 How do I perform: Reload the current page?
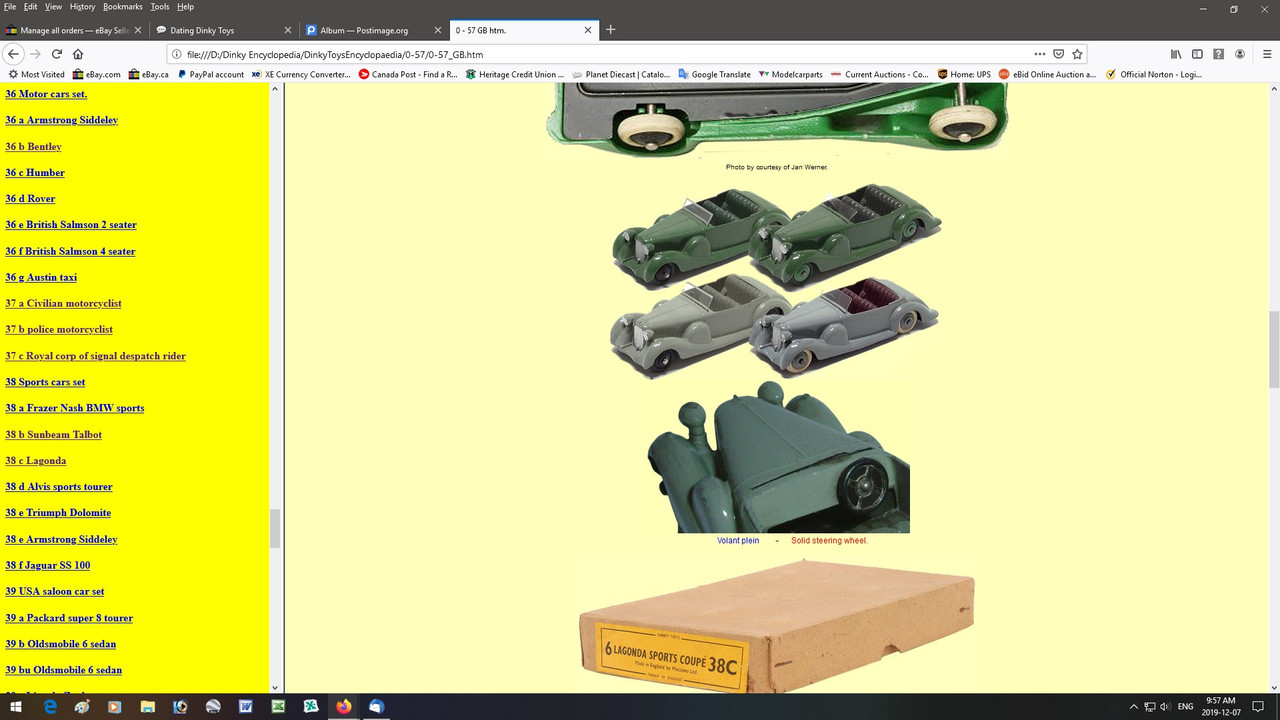56,54
